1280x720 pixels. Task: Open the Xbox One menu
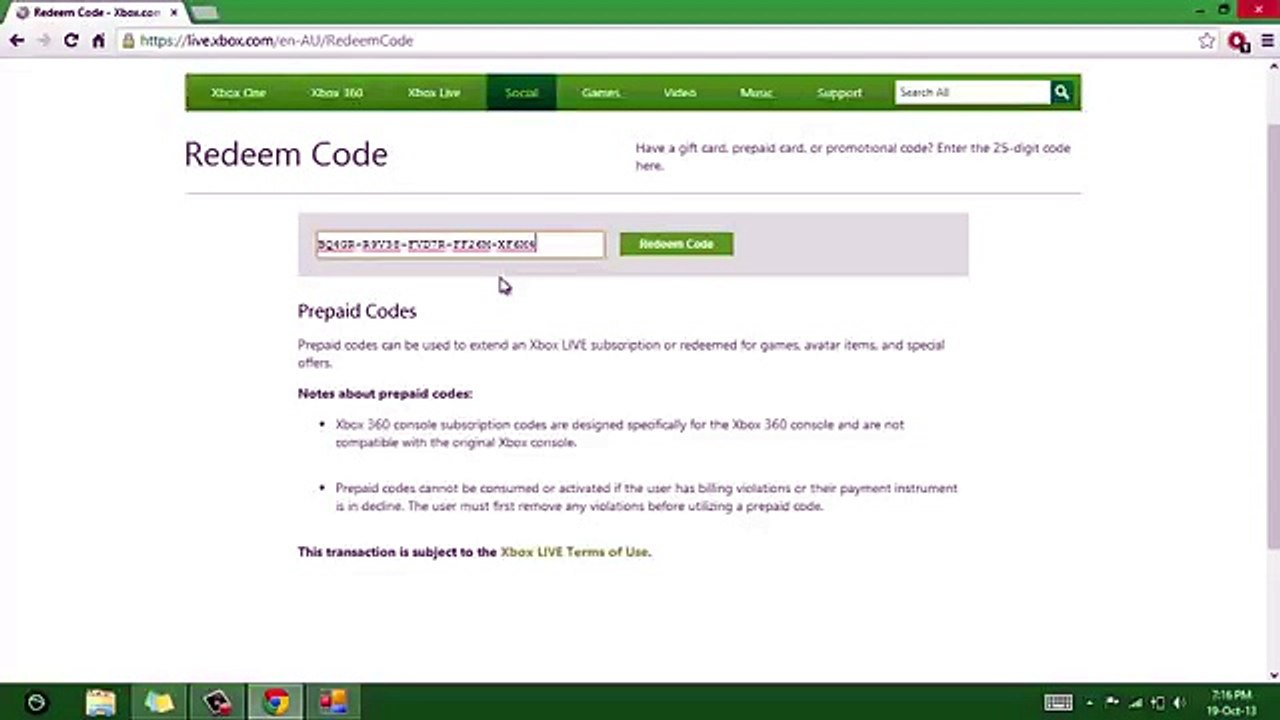pyautogui.click(x=238, y=92)
